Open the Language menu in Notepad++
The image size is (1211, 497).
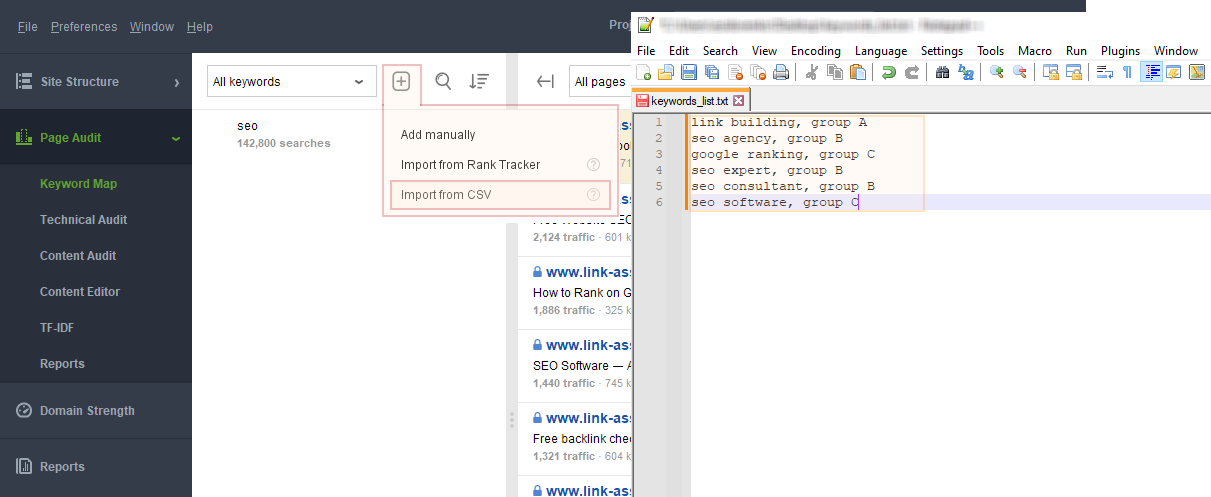[881, 51]
